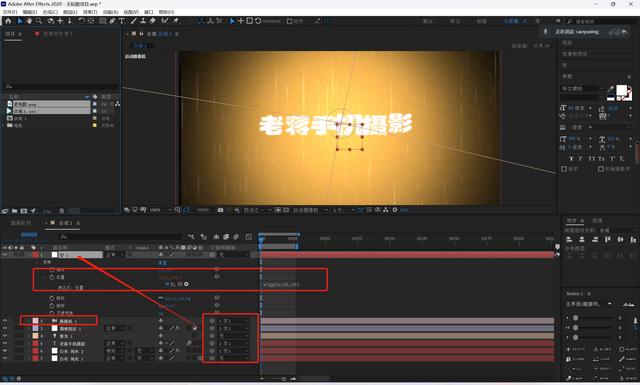This screenshot has width=640, height=385.
Task: Select the Rotation tool
Action: coord(81,21)
